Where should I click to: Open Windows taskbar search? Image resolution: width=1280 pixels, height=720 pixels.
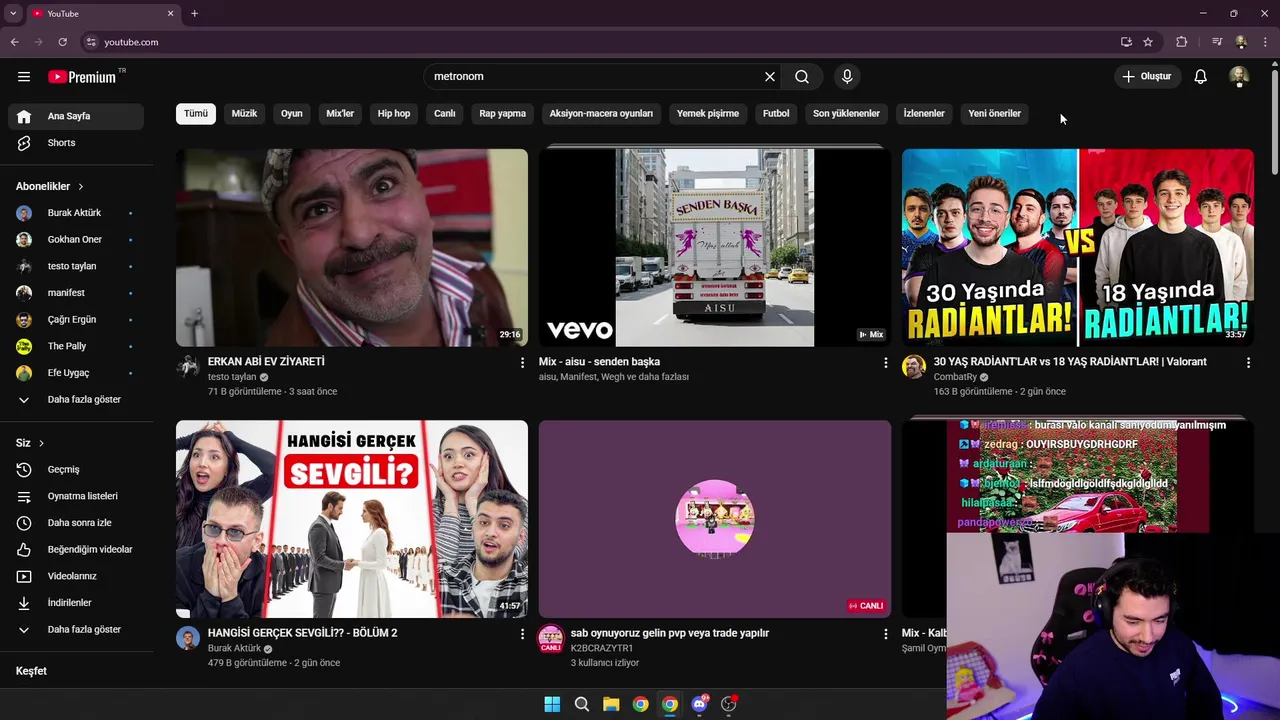coord(582,704)
